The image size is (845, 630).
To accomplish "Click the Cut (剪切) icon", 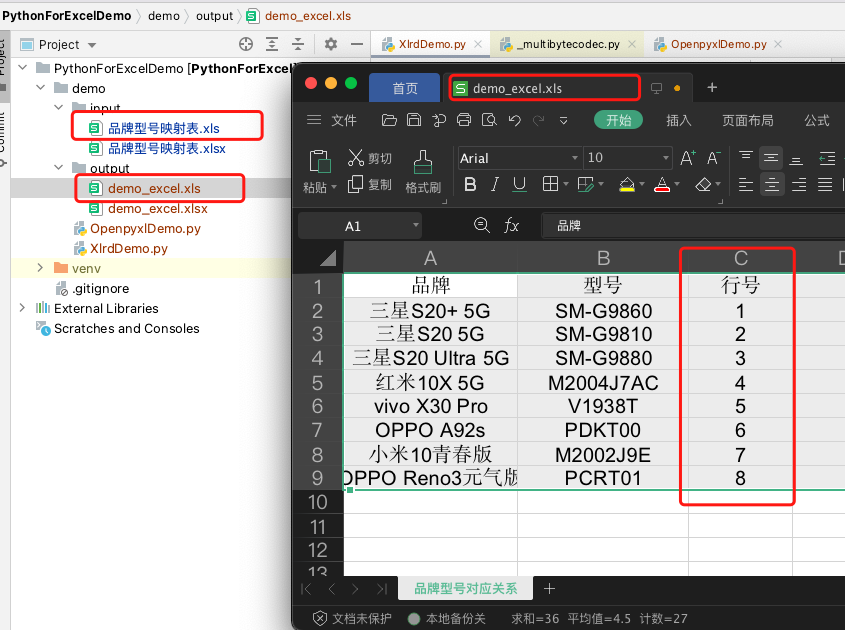I will tap(357, 158).
